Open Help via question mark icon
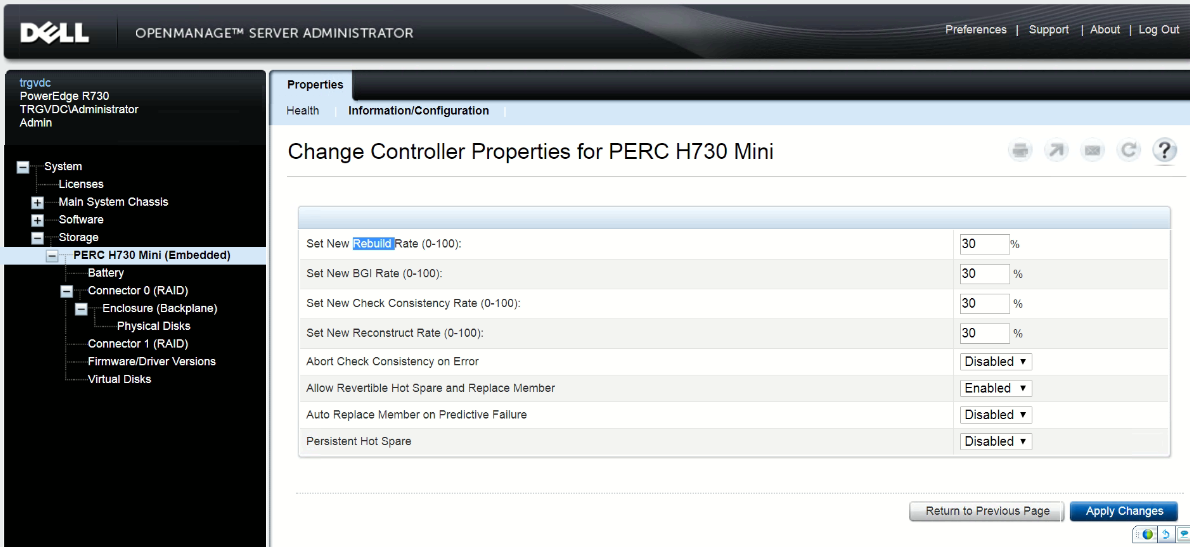 [1164, 151]
